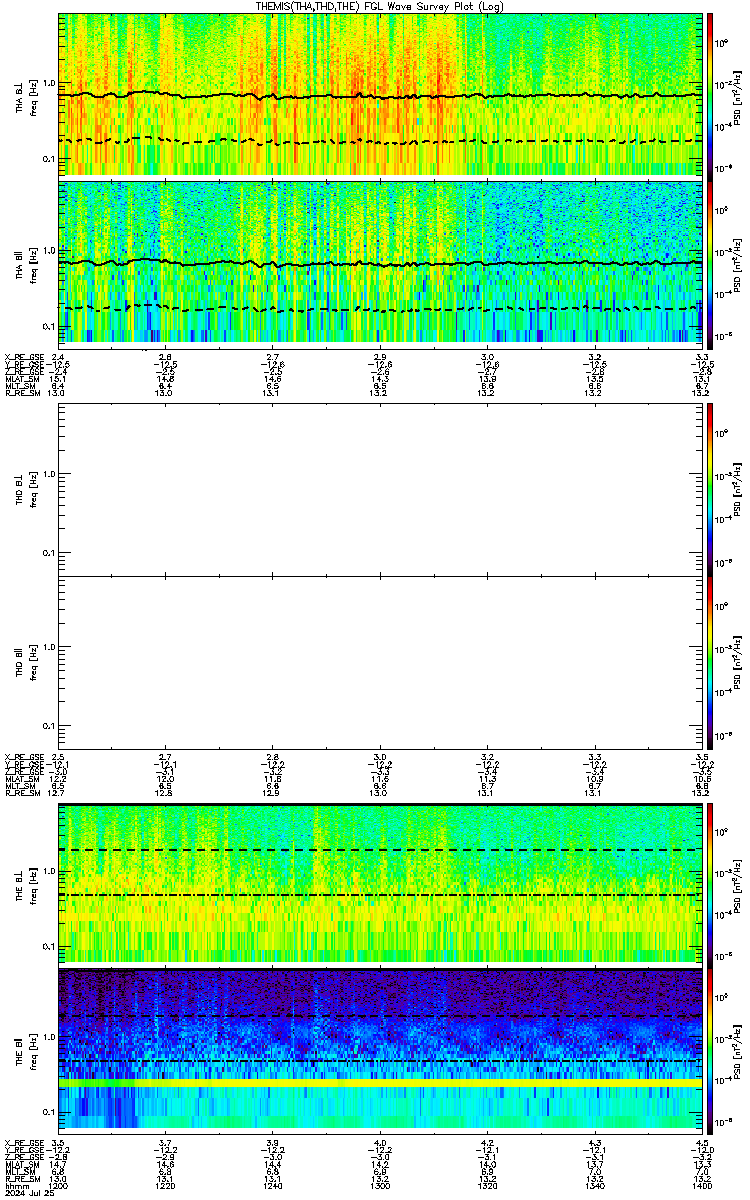Click the color bar beside THD B⊥ panel

click(x=710, y=490)
